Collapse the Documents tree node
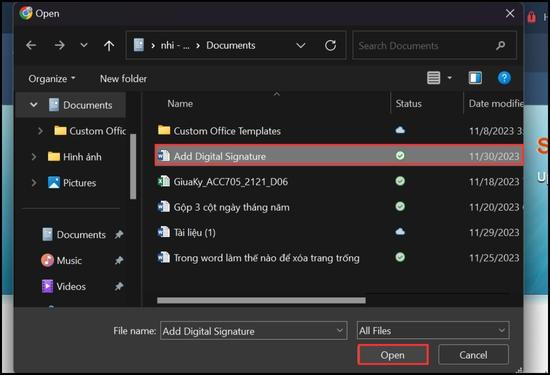The image size is (550, 375). tap(34, 105)
